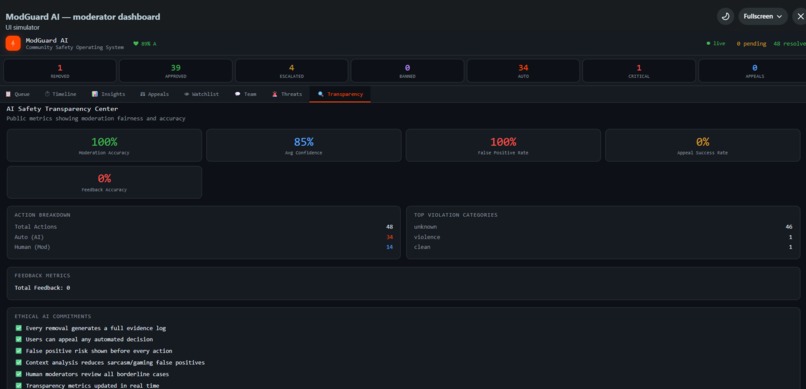Click the "Feedback Metrics" panel heading

pyautogui.click(x=42, y=275)
